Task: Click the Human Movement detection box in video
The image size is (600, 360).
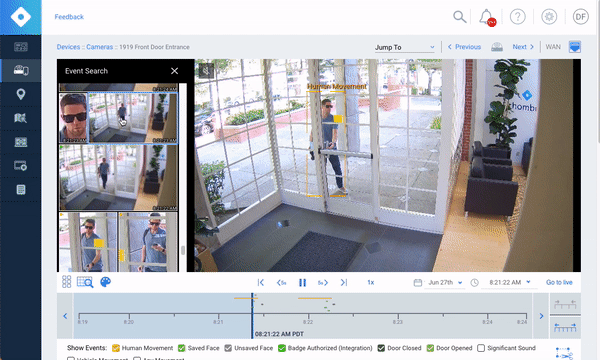Action: [x=326, y=143]
